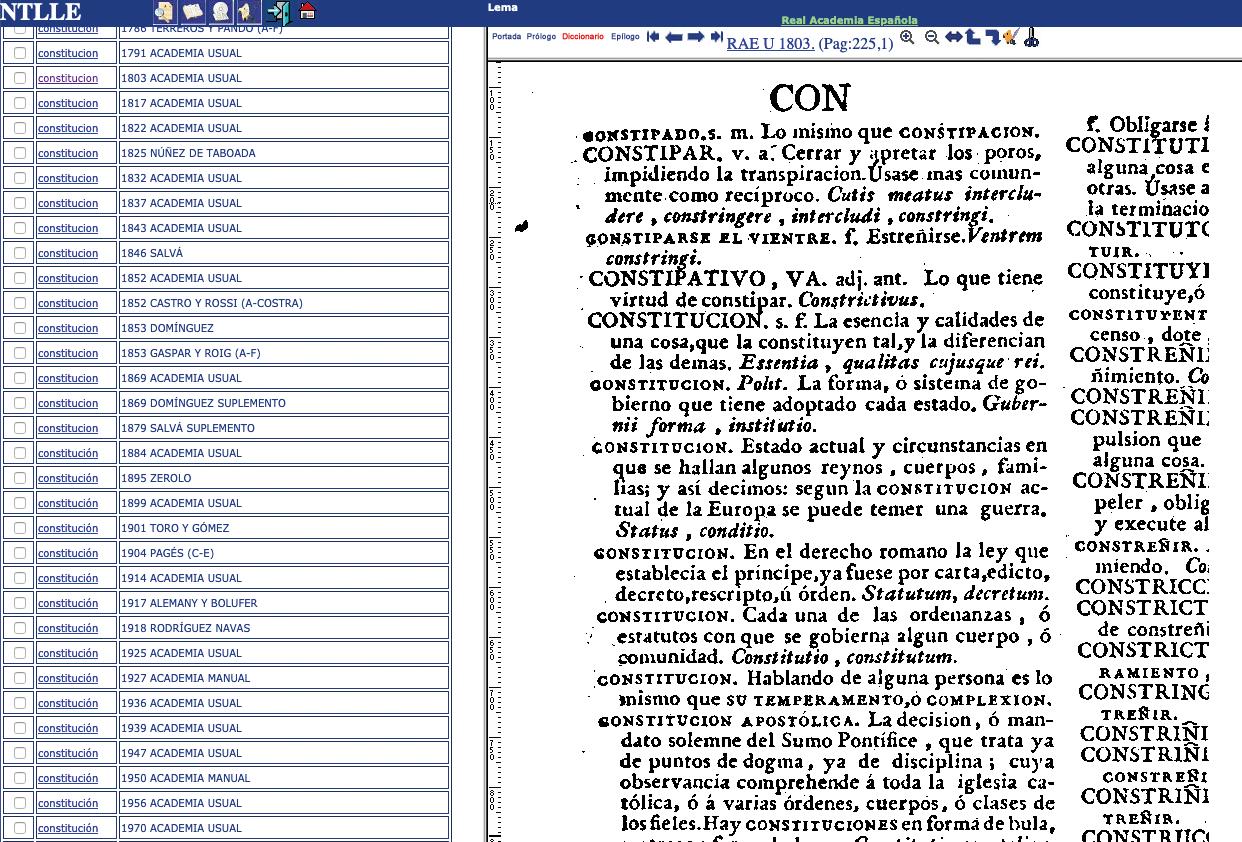The height and width of the screenshot is (842, 1242).
Task: Select the Diccionario tab
Action: (x=583, y=37)
